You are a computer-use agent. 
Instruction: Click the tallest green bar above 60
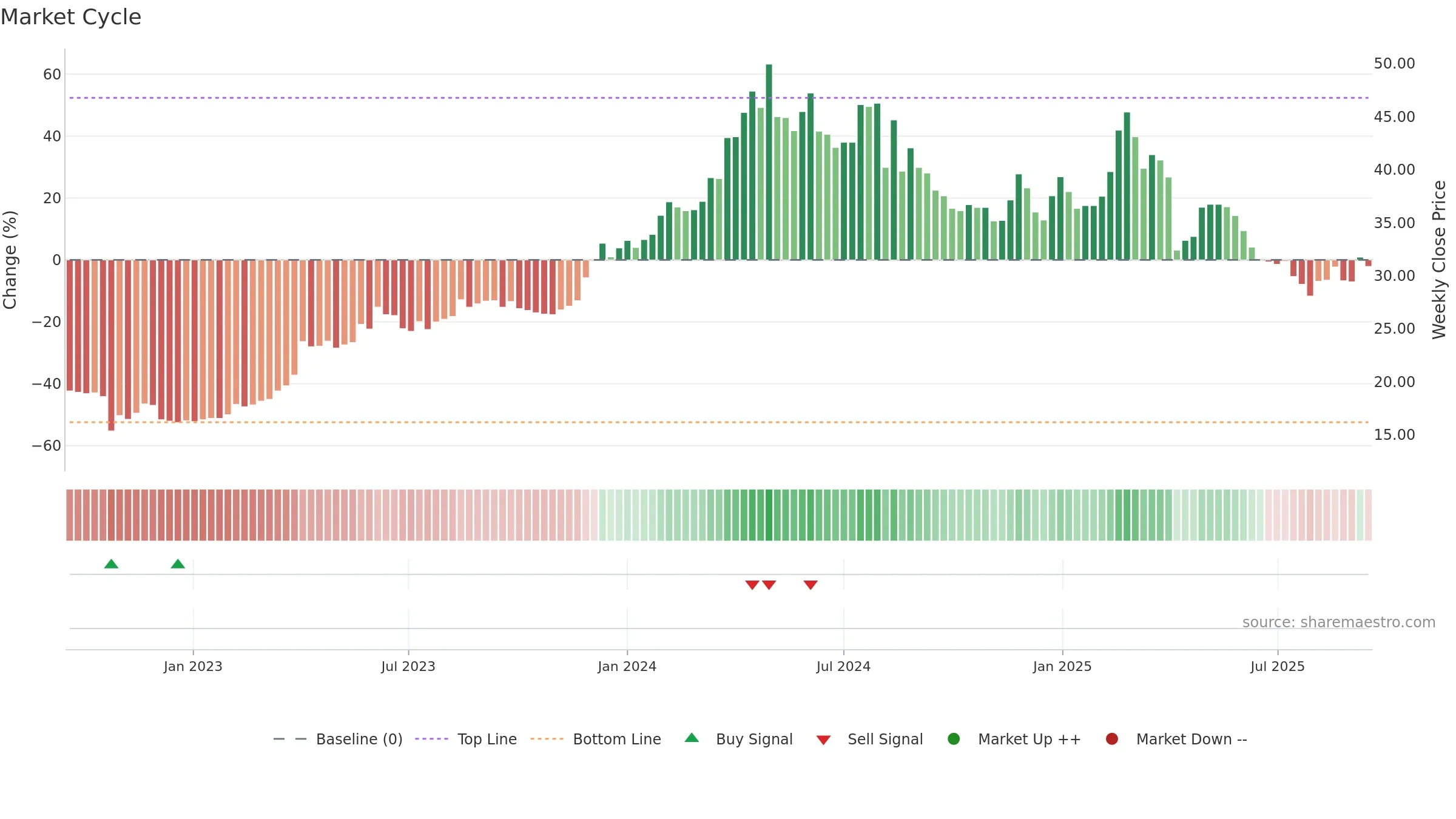coord(769,162)
